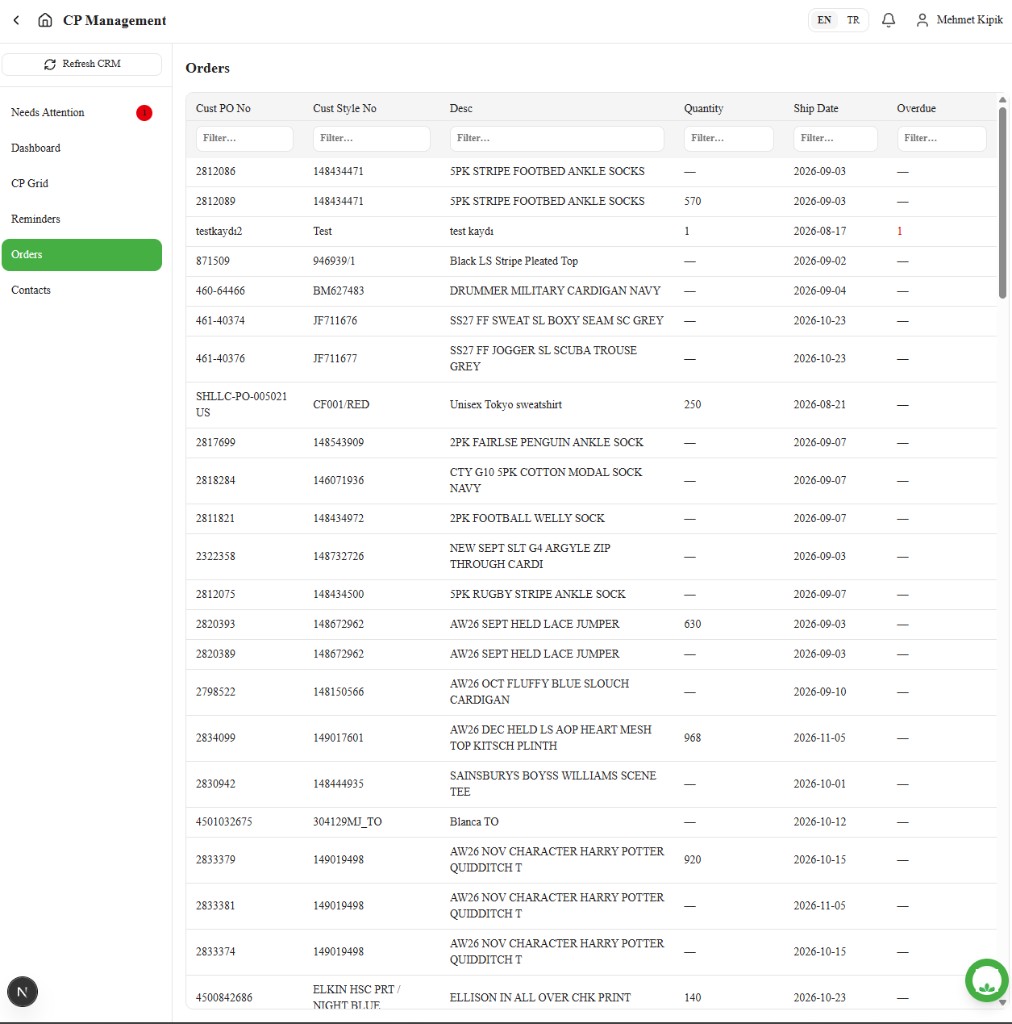Screen dimensions: 1012x1024
Task: Focus the Ship Date filter field
Action: pos(835,138)
